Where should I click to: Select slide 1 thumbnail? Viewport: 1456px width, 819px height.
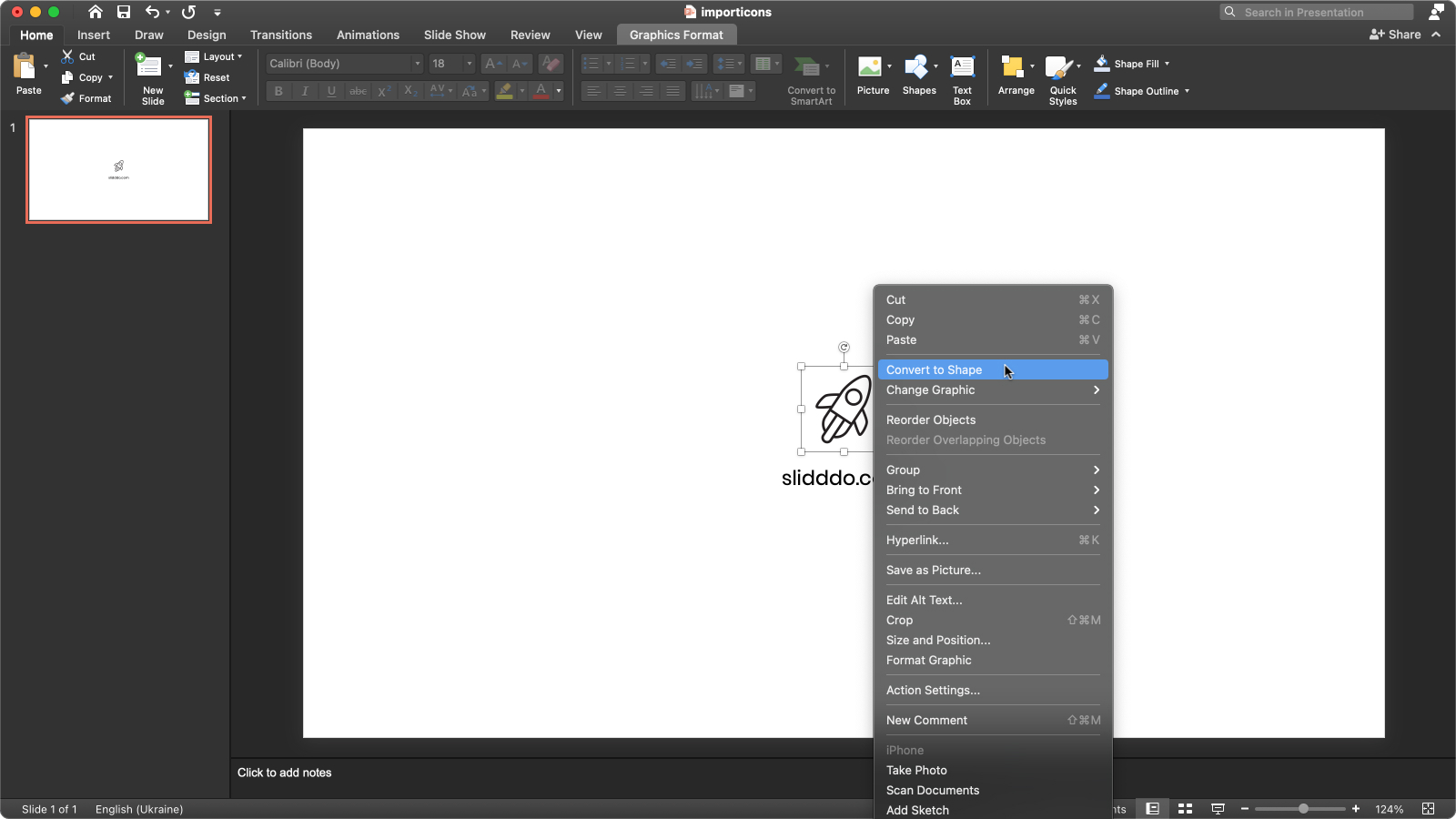[x=119, y=170]
